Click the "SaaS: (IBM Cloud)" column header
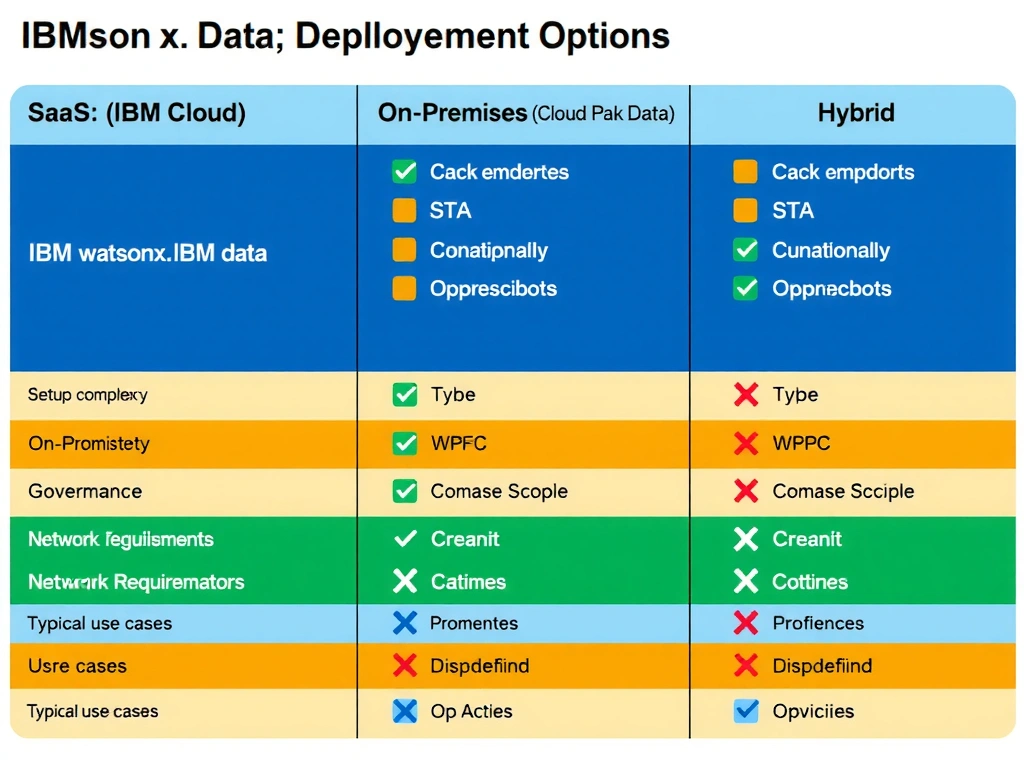Viewport: 1024px width, 768px height. point(184,114)
